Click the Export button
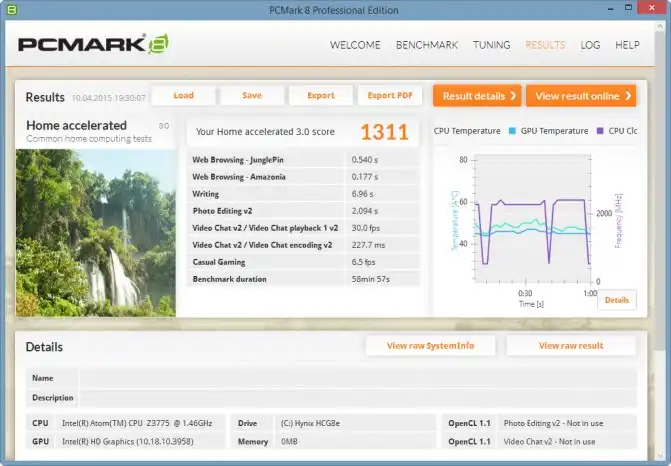The image size is (671, 466). 321,96
